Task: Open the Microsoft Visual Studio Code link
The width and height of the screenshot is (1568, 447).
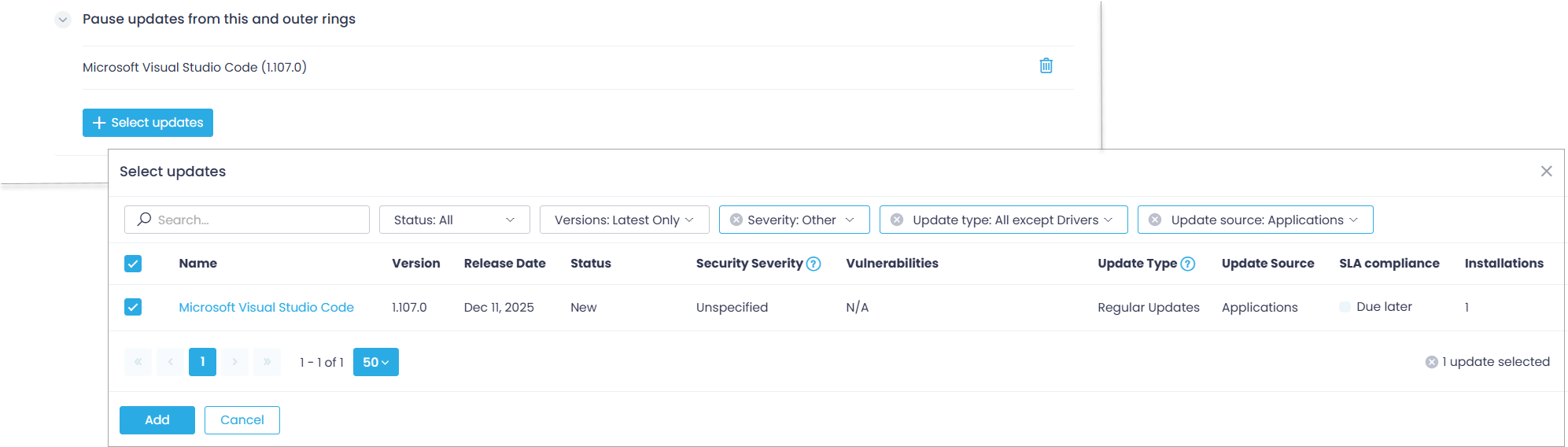Action: (266, 307)
